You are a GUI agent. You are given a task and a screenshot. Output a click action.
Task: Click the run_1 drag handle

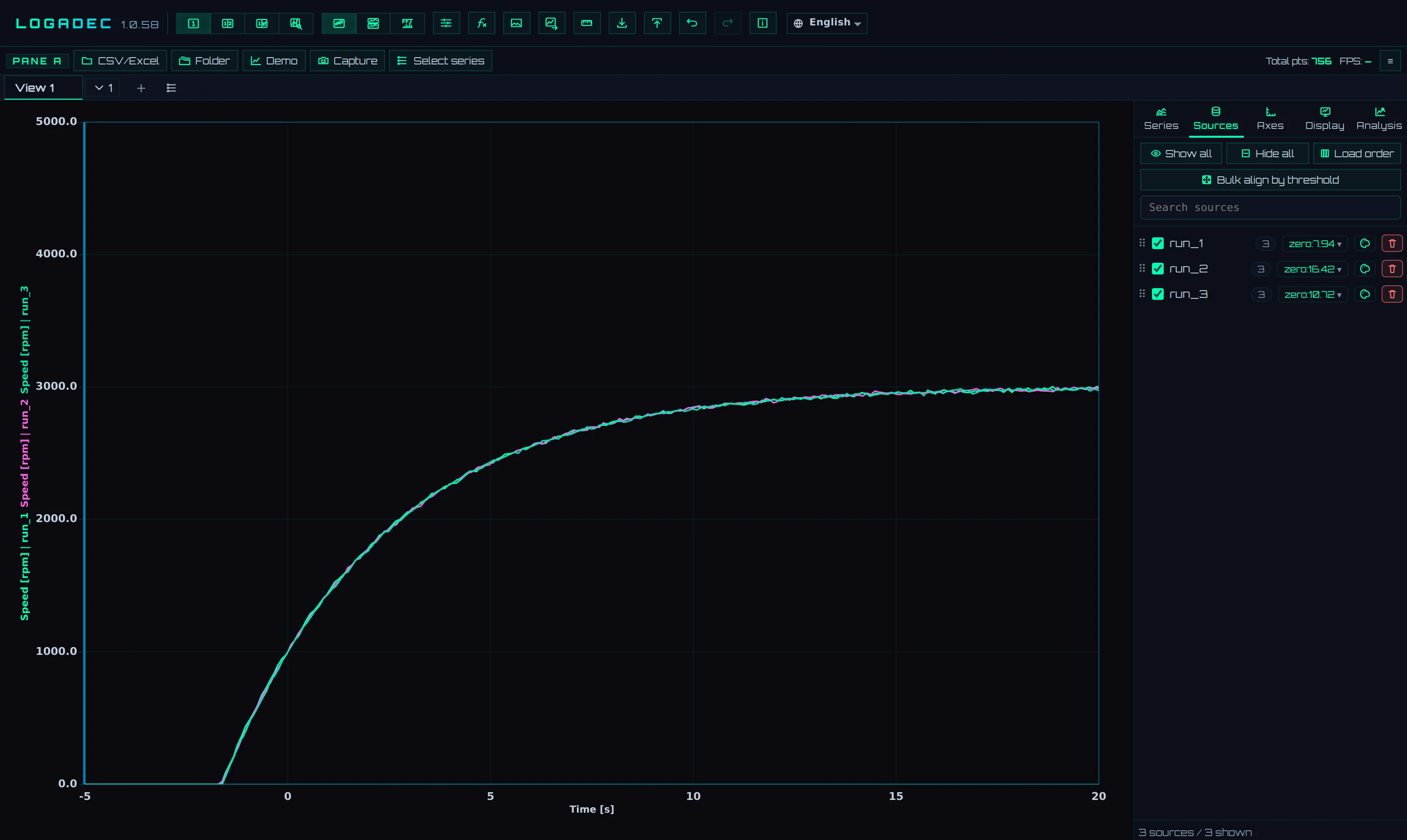(1142, 243)
